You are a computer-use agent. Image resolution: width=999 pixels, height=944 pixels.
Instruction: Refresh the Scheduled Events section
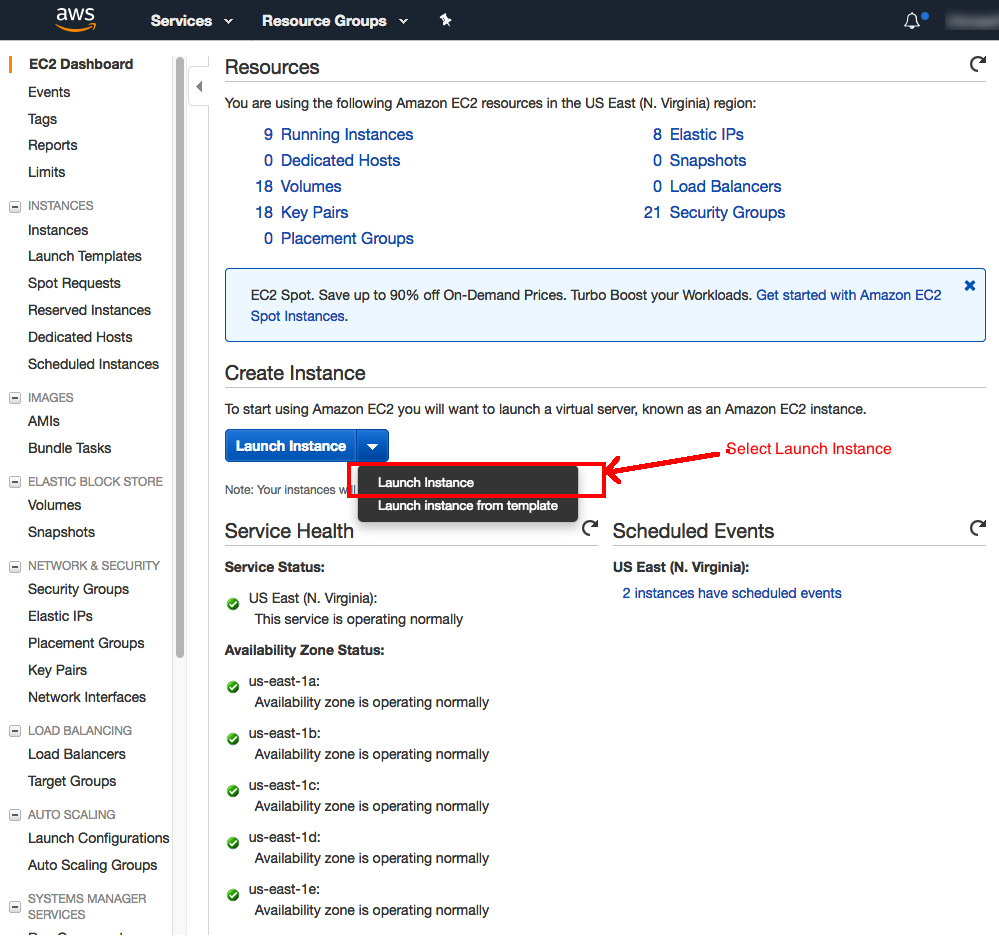point(977,527)
